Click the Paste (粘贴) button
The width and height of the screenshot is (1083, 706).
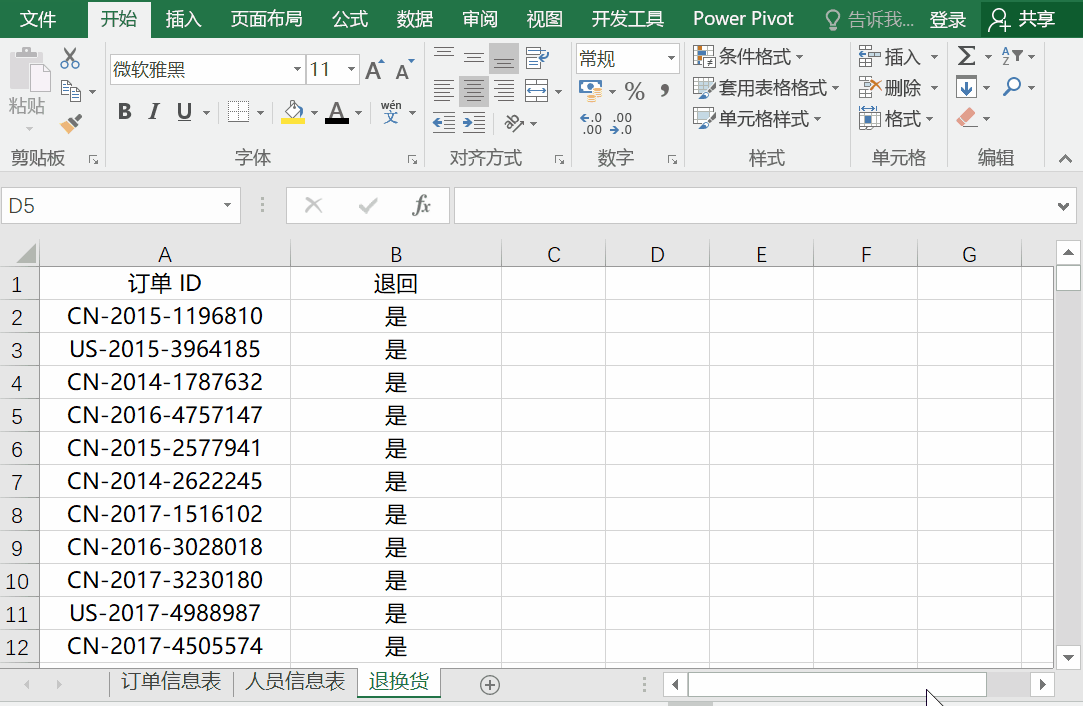coord(28,90)
